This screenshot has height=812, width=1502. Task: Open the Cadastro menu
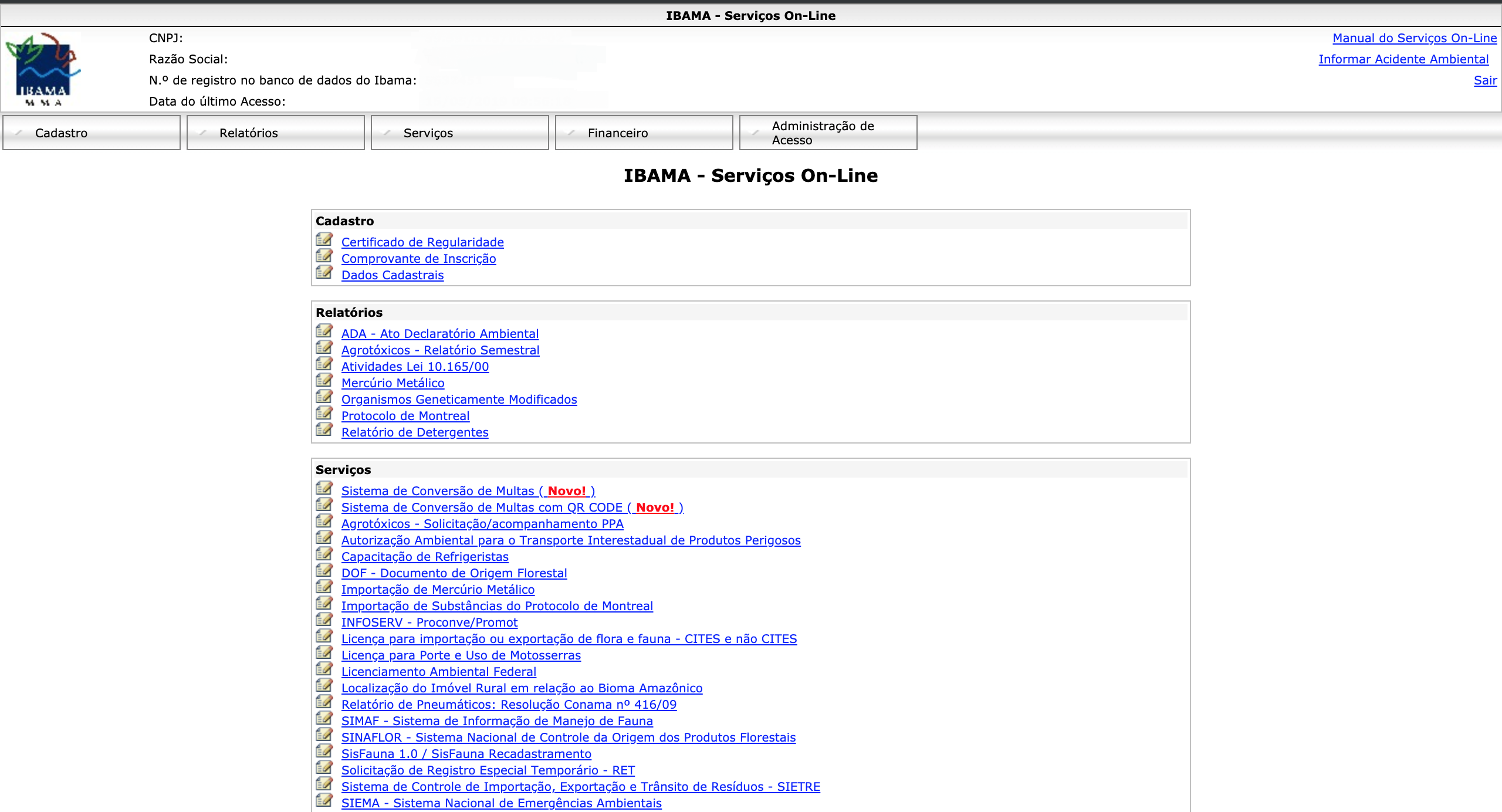92,133
